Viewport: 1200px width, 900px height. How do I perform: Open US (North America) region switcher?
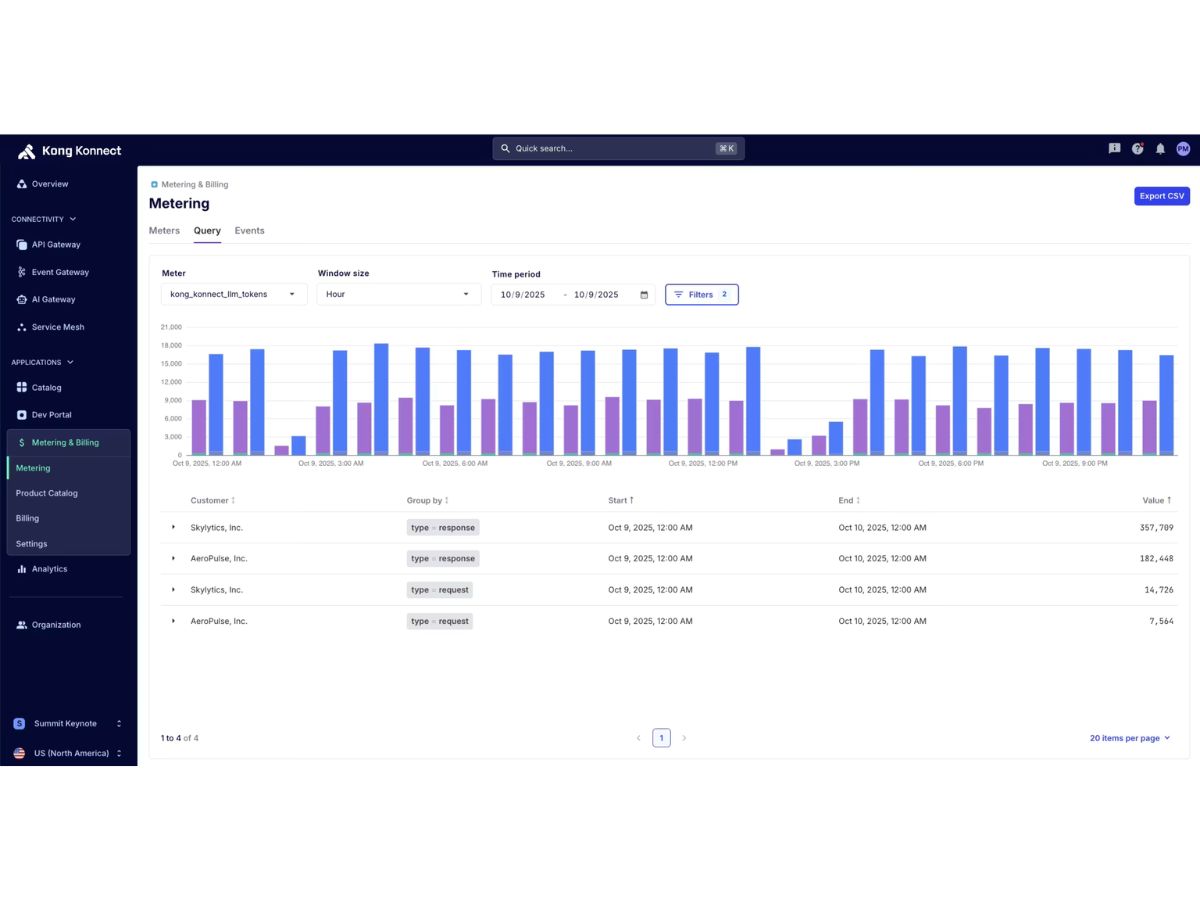click(67, 753)
